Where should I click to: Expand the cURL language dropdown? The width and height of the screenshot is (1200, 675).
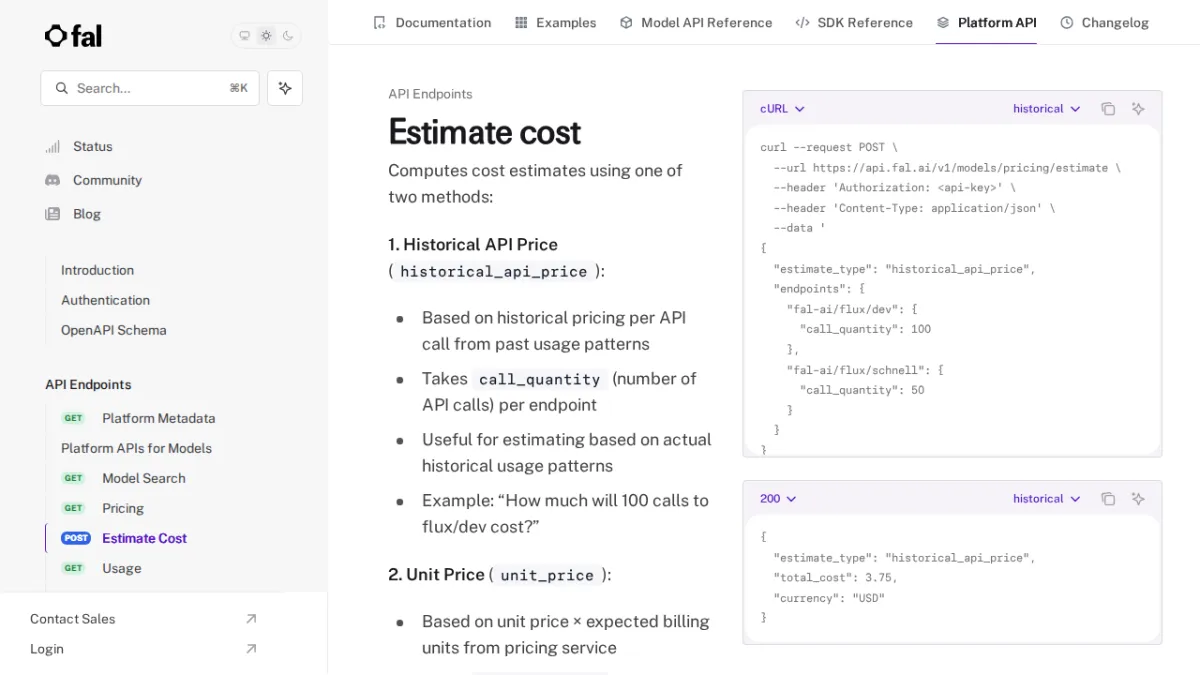click(782, 109)
